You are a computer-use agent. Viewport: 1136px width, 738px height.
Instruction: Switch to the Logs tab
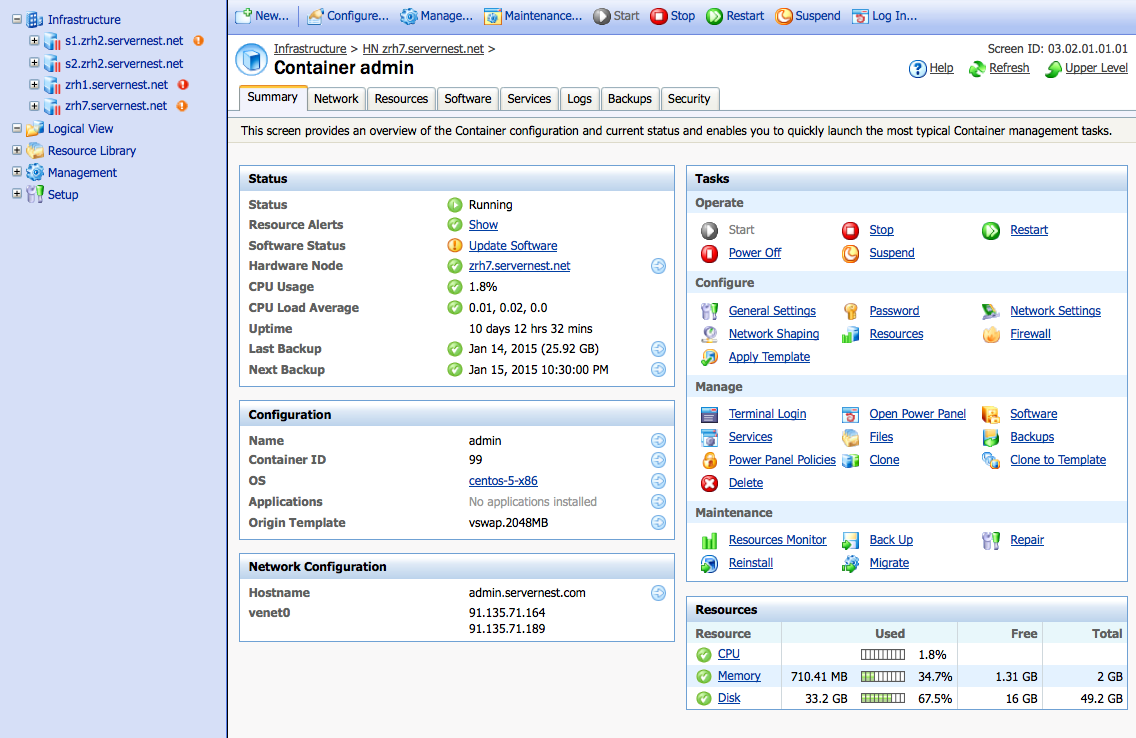point(580,98)
